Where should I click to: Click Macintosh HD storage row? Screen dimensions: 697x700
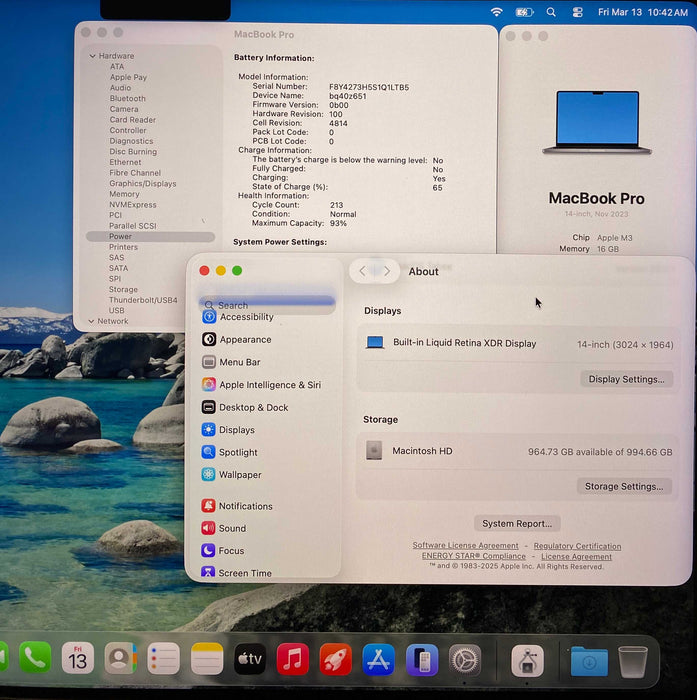[518, 451]
